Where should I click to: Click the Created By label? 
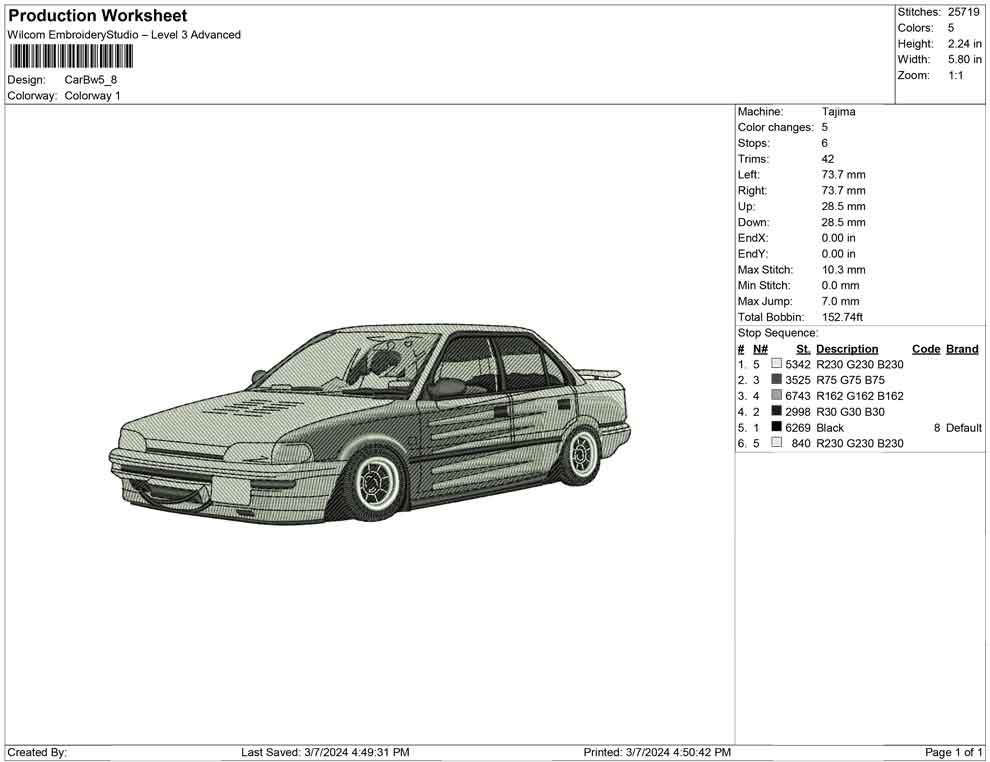[x=37, y=752]
